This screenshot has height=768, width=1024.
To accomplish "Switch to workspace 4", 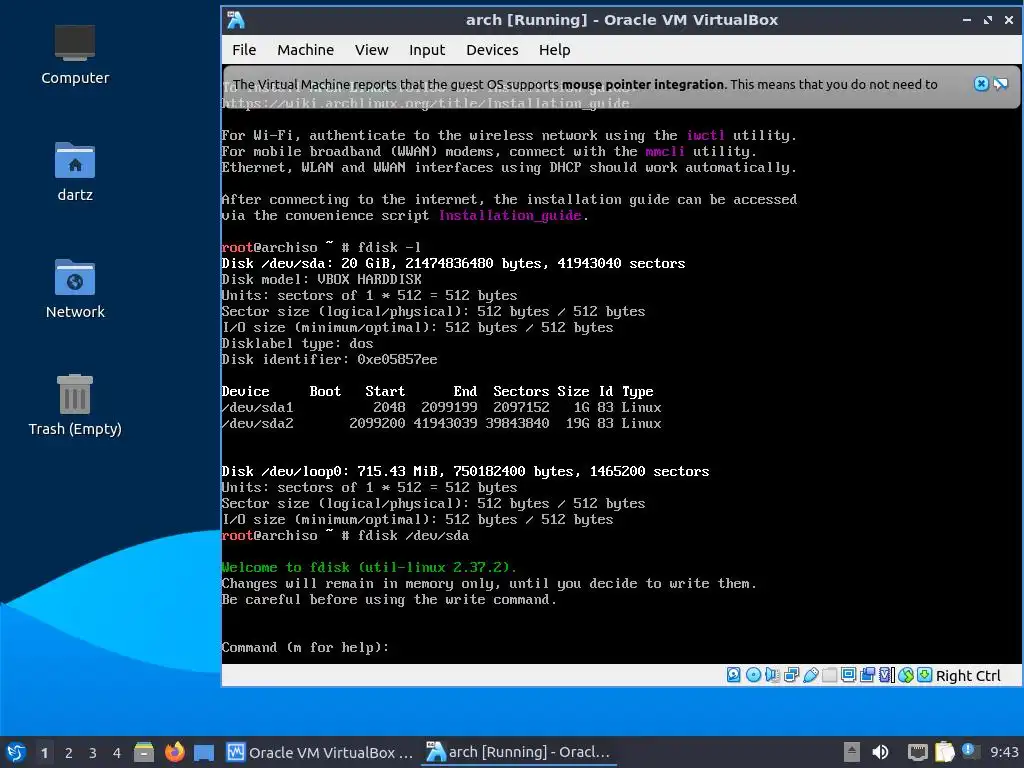I will coord(117,752).
